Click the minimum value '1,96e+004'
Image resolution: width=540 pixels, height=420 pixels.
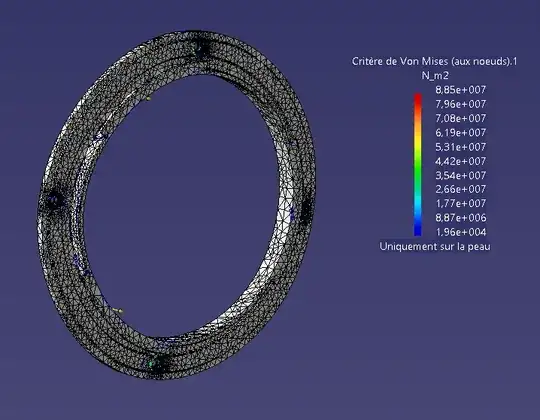click(x=461, y=232)
